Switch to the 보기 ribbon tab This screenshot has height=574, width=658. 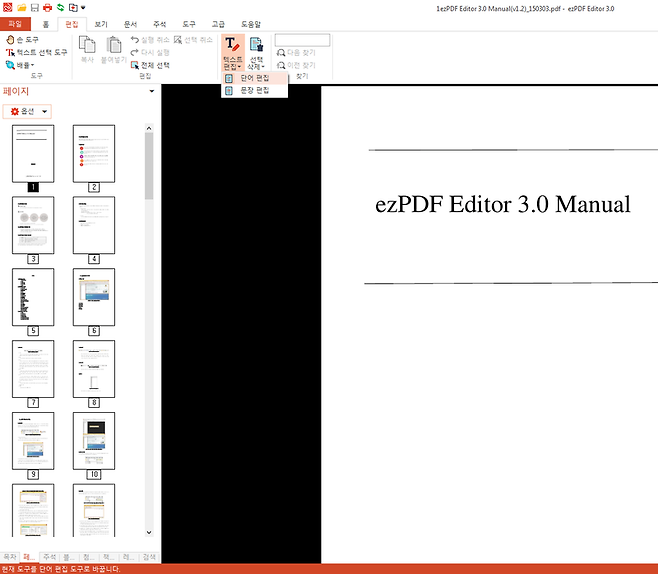[101, 24]
